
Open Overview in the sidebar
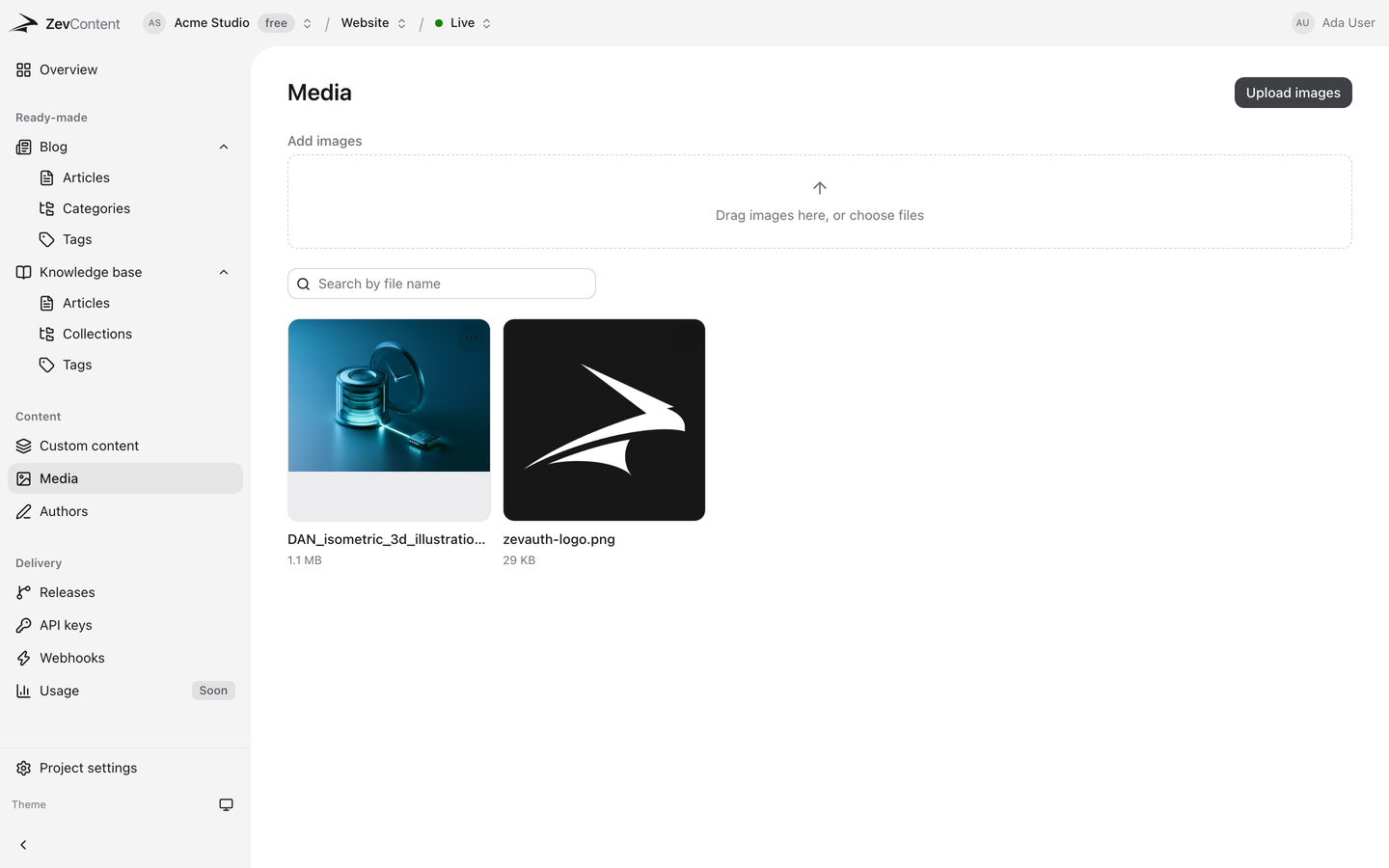click(125, 69)
